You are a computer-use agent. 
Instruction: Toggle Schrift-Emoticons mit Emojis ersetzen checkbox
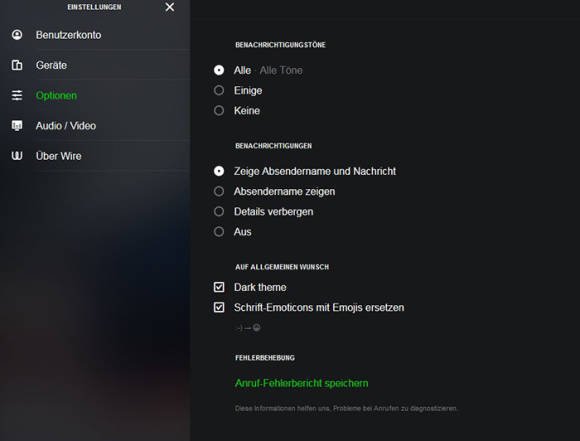[x=219, y=307]
